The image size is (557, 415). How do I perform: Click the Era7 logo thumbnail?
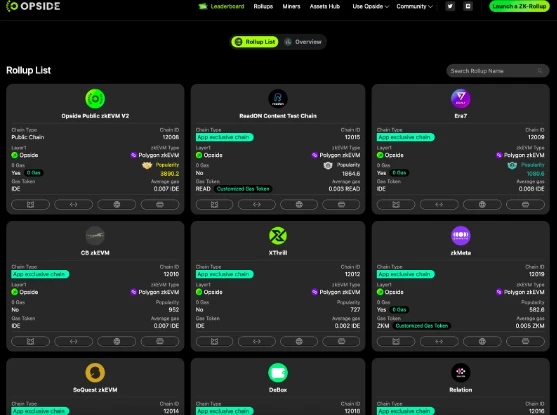(461, 98)
